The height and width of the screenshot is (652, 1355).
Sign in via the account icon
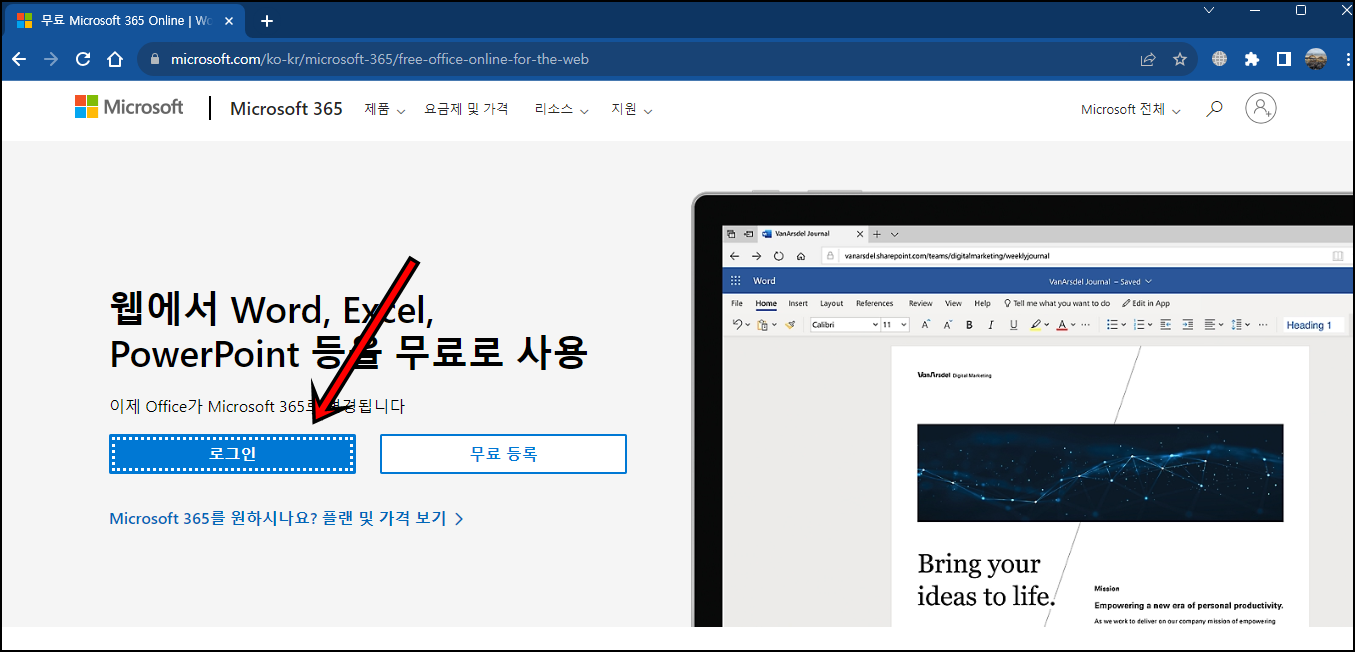(1261, 108)
